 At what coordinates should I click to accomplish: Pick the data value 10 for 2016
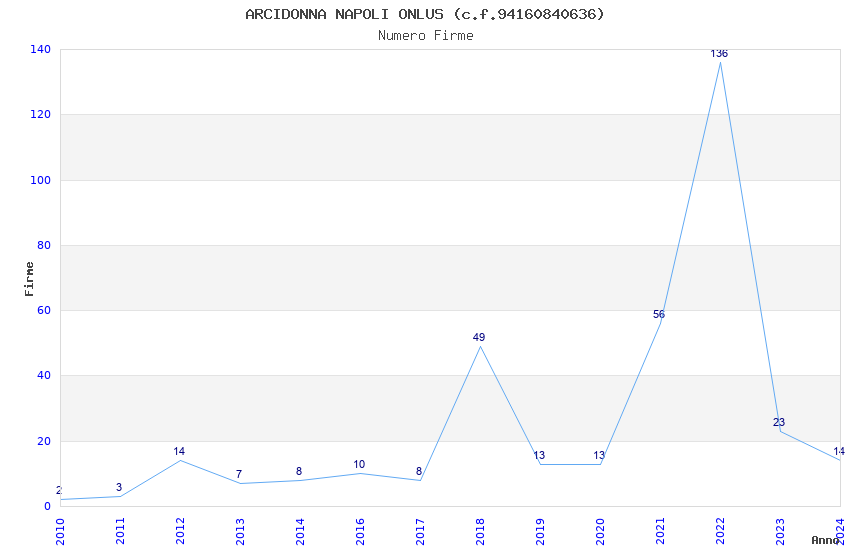click(359, 464)
